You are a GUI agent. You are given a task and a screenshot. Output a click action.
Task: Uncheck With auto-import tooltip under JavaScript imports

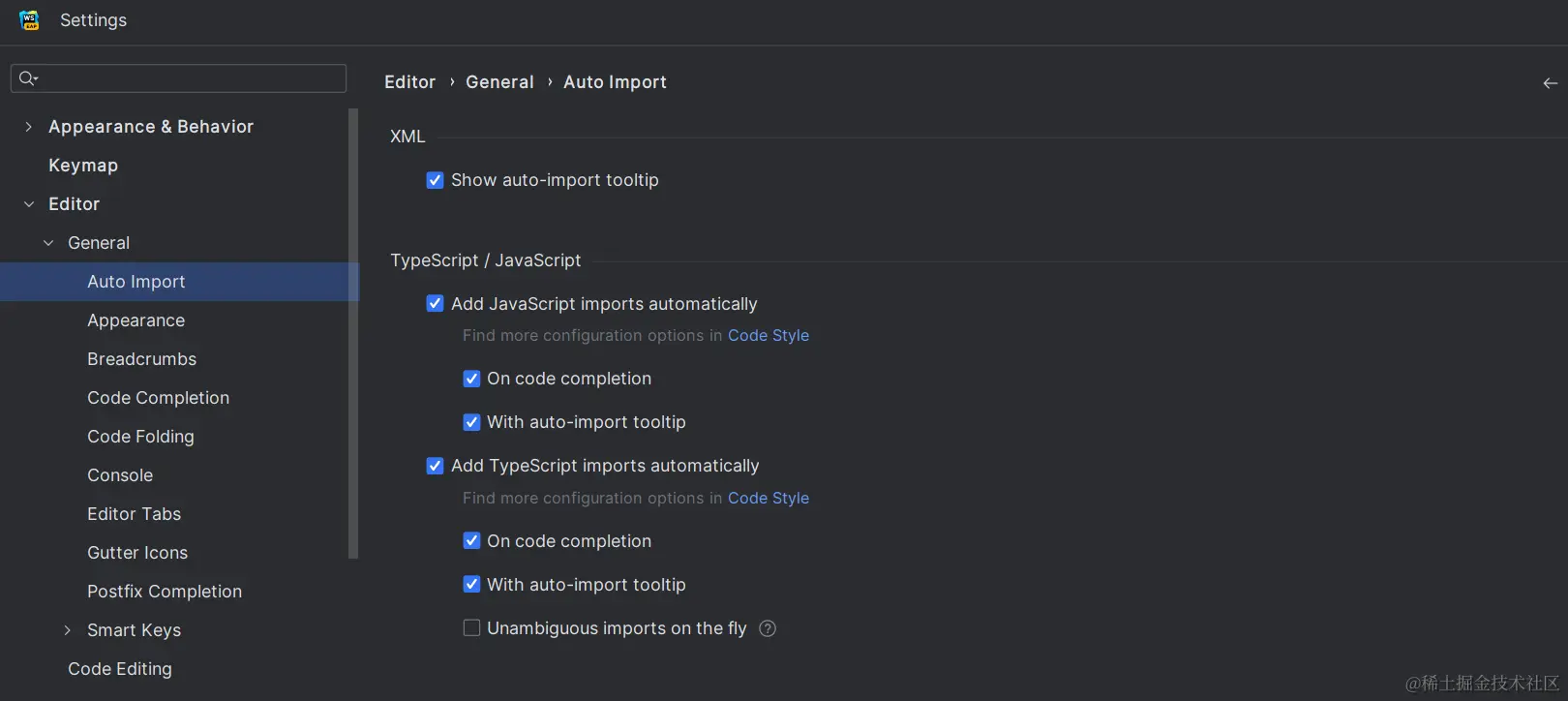point(471,422)
